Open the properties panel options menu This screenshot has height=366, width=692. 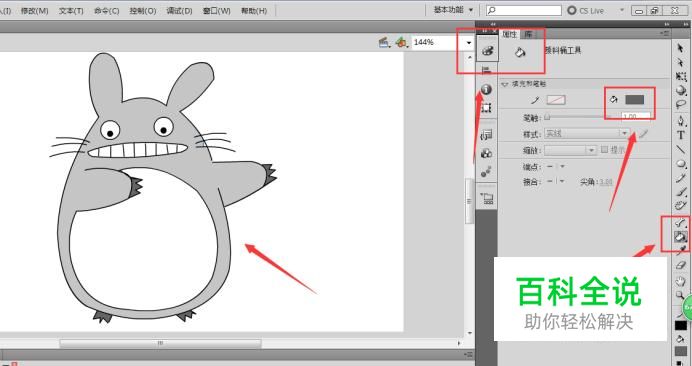664,33
